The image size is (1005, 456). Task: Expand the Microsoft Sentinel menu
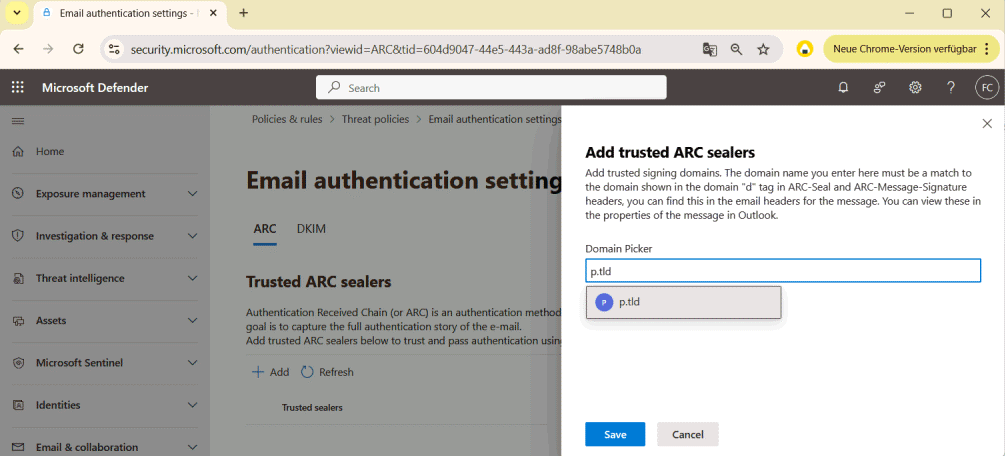coord(105,363)
